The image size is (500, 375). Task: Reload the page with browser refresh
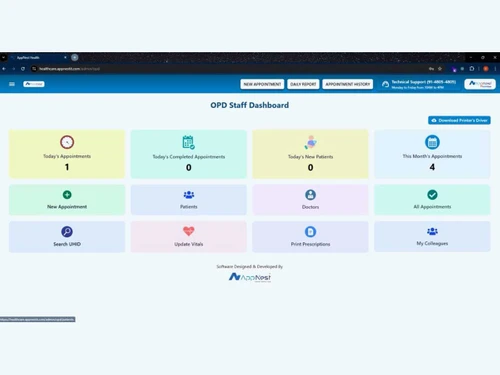pos(23,69)
